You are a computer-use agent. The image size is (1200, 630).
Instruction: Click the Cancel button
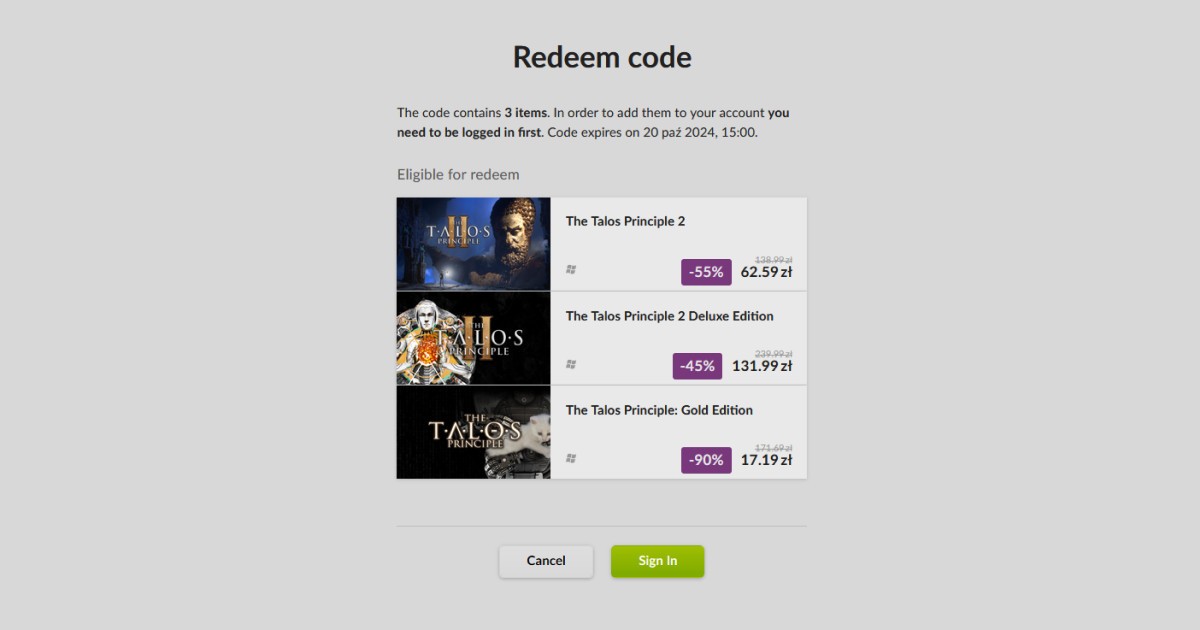pyautogui.click(x=546, y=561)
